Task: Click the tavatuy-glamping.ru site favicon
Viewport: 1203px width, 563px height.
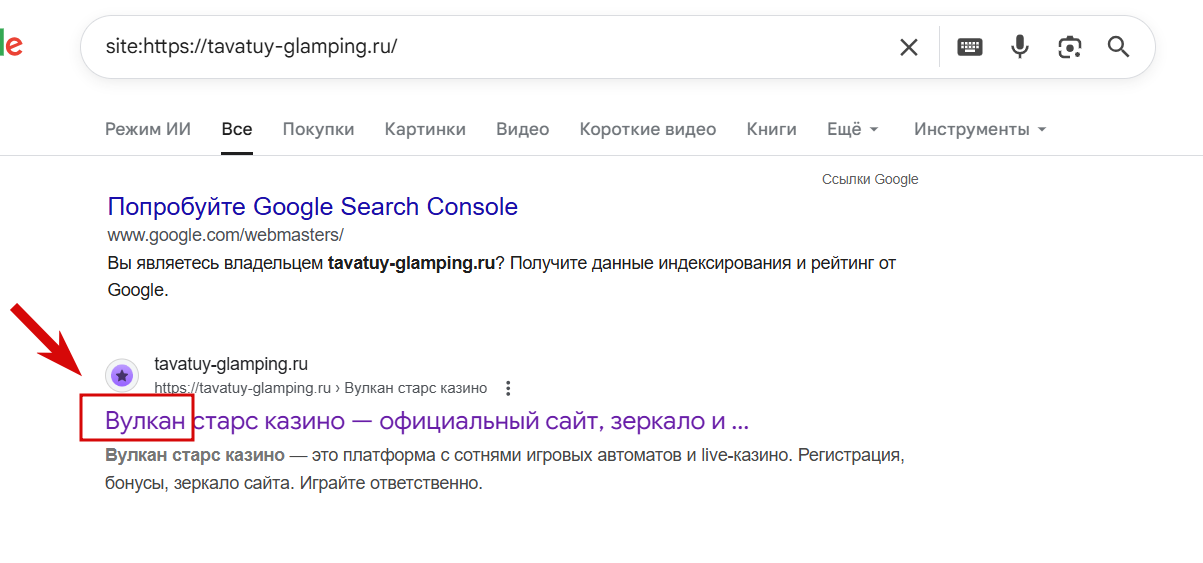Action: tap(122, 376)
